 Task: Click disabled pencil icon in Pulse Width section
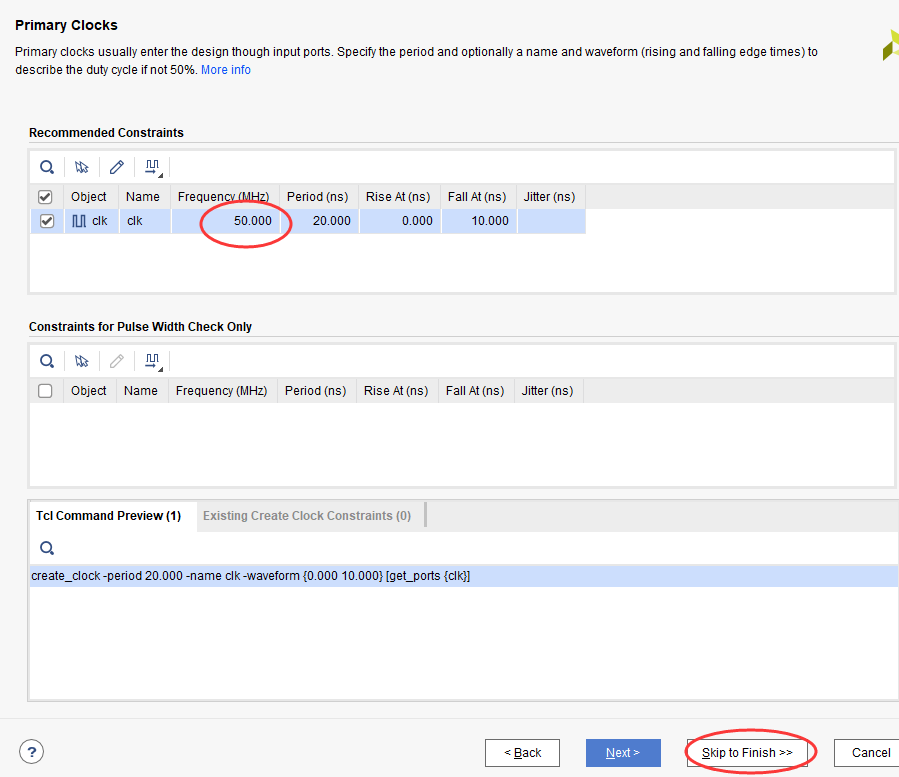[116, 361]
